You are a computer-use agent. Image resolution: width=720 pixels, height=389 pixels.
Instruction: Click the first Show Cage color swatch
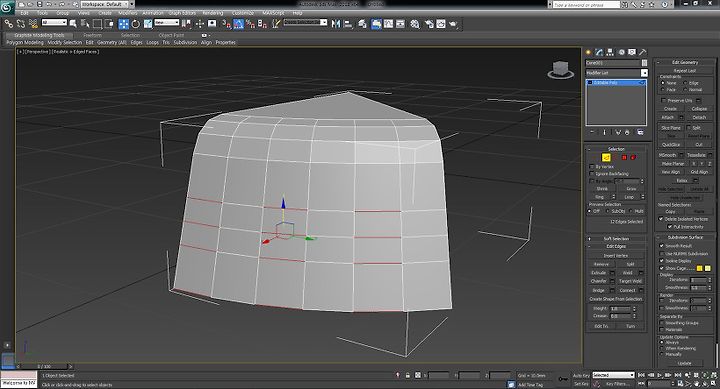699,268
